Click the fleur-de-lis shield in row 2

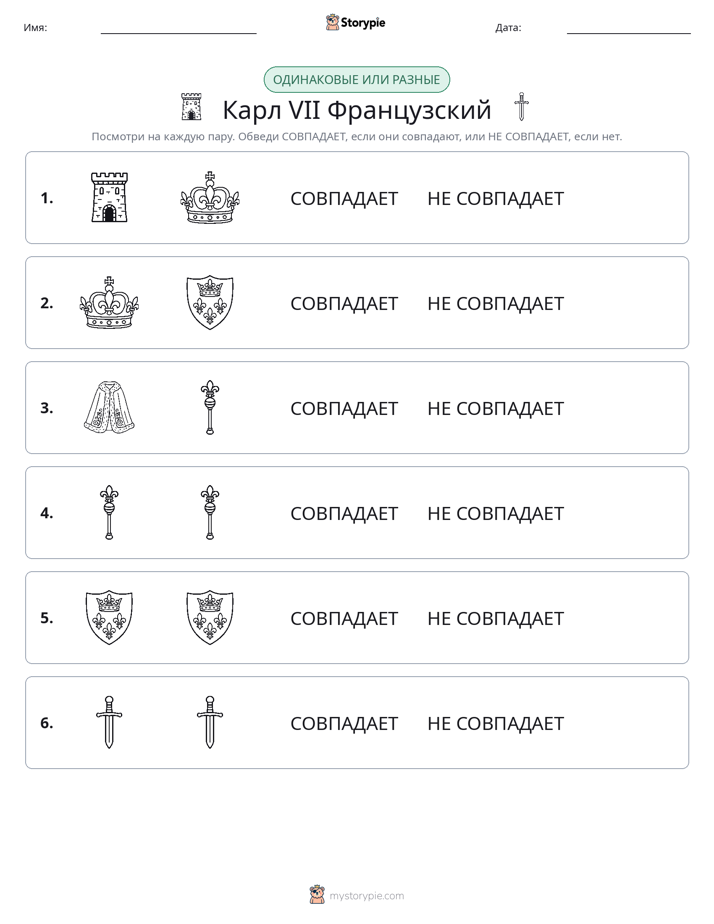[x=210, y=302]
